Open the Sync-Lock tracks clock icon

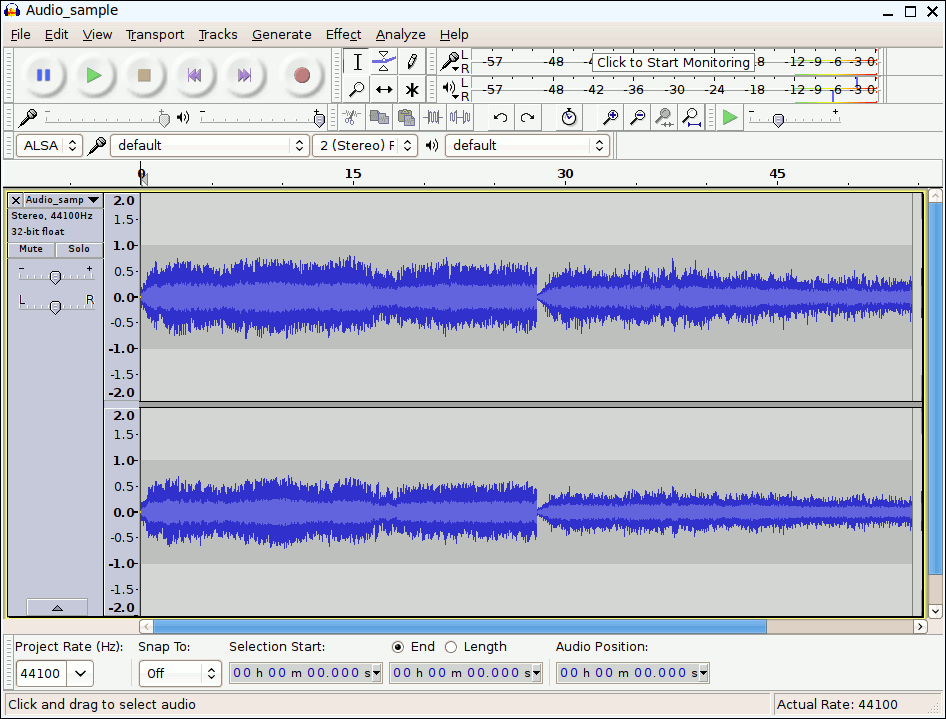pos(569,117)
